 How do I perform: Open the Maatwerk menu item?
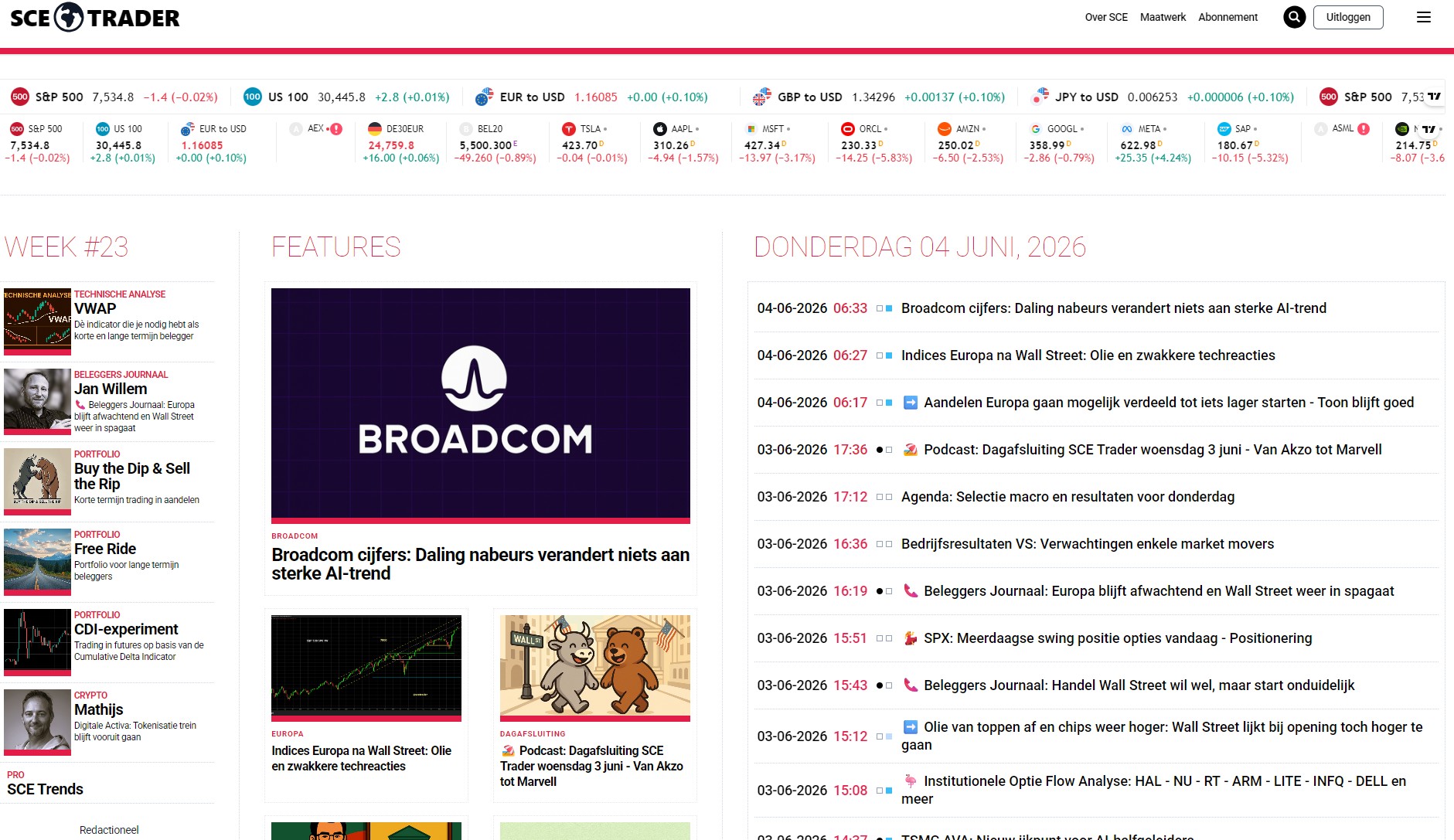1163,17
